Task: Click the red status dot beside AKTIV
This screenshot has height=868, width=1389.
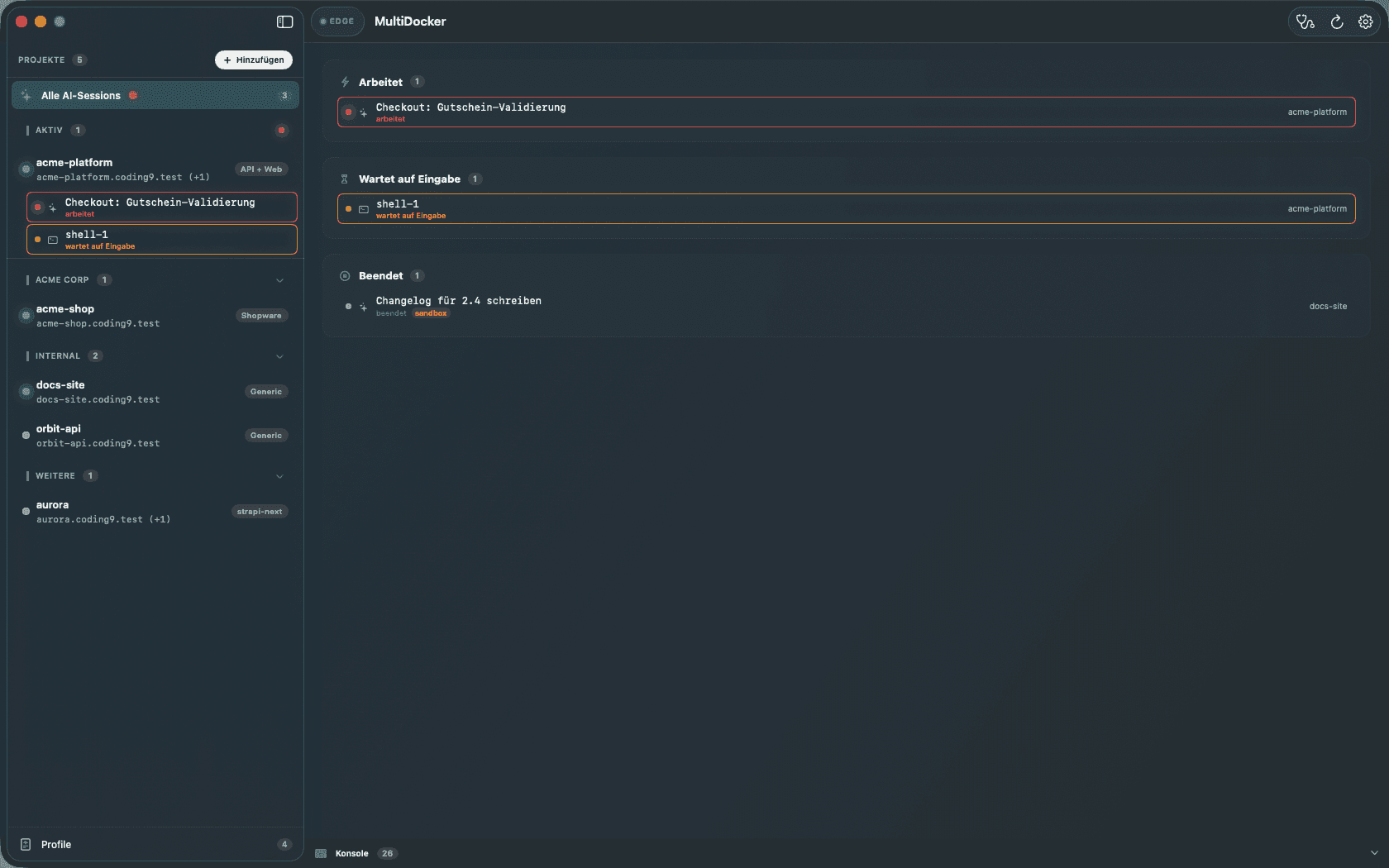Action: [x=282, y=130]
